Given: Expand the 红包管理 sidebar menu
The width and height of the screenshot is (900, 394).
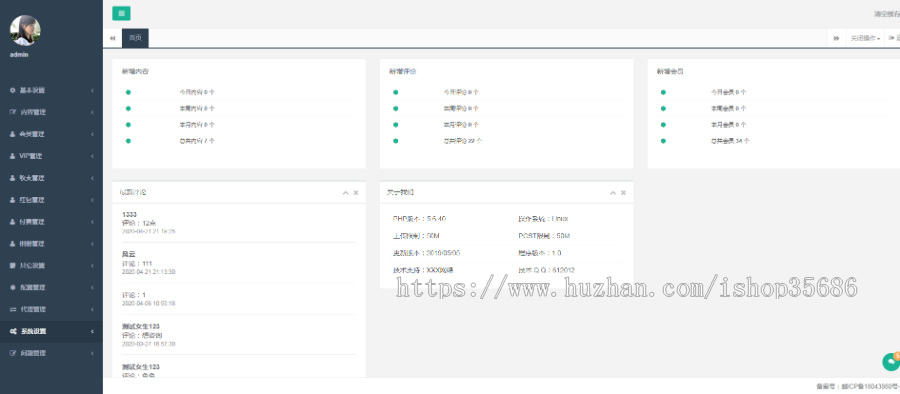Looking at the screenshot, I should pos(52,200).
